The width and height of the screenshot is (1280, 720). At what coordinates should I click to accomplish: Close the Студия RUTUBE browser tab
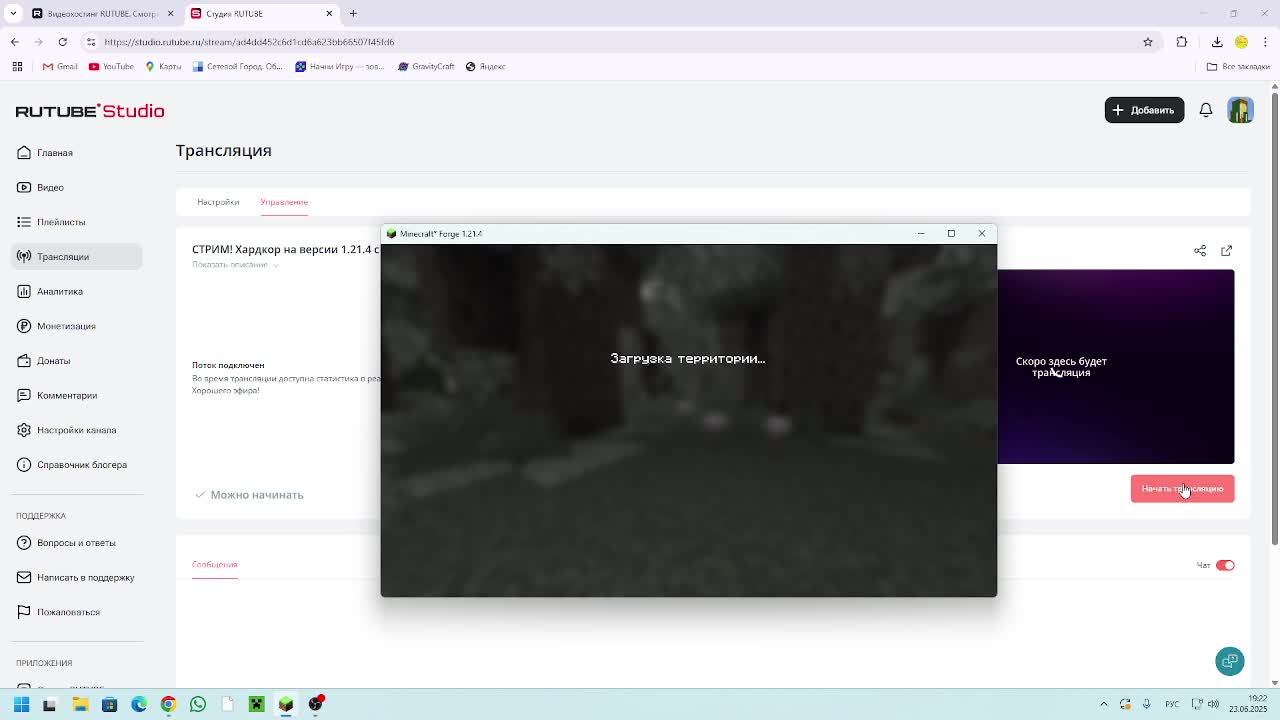click(329, 13)
